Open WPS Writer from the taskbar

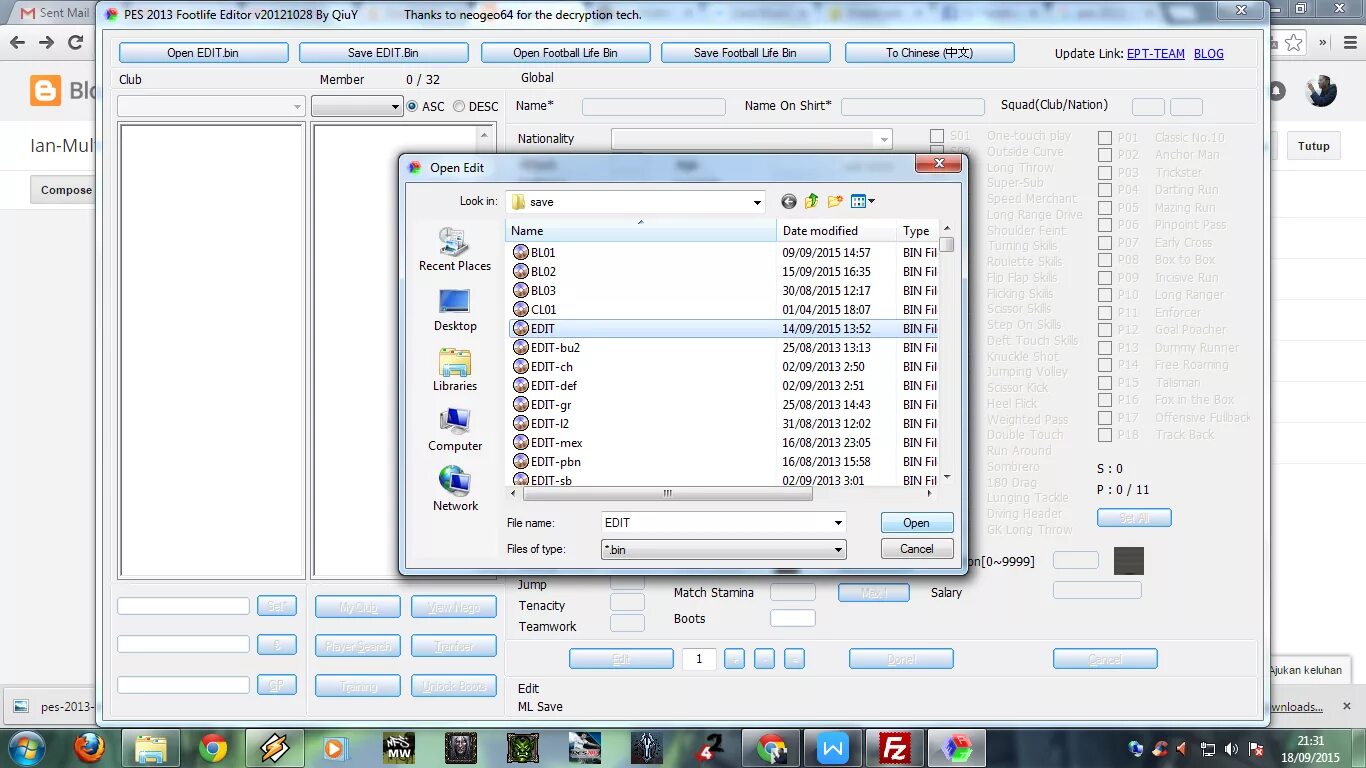pos(833,748)
